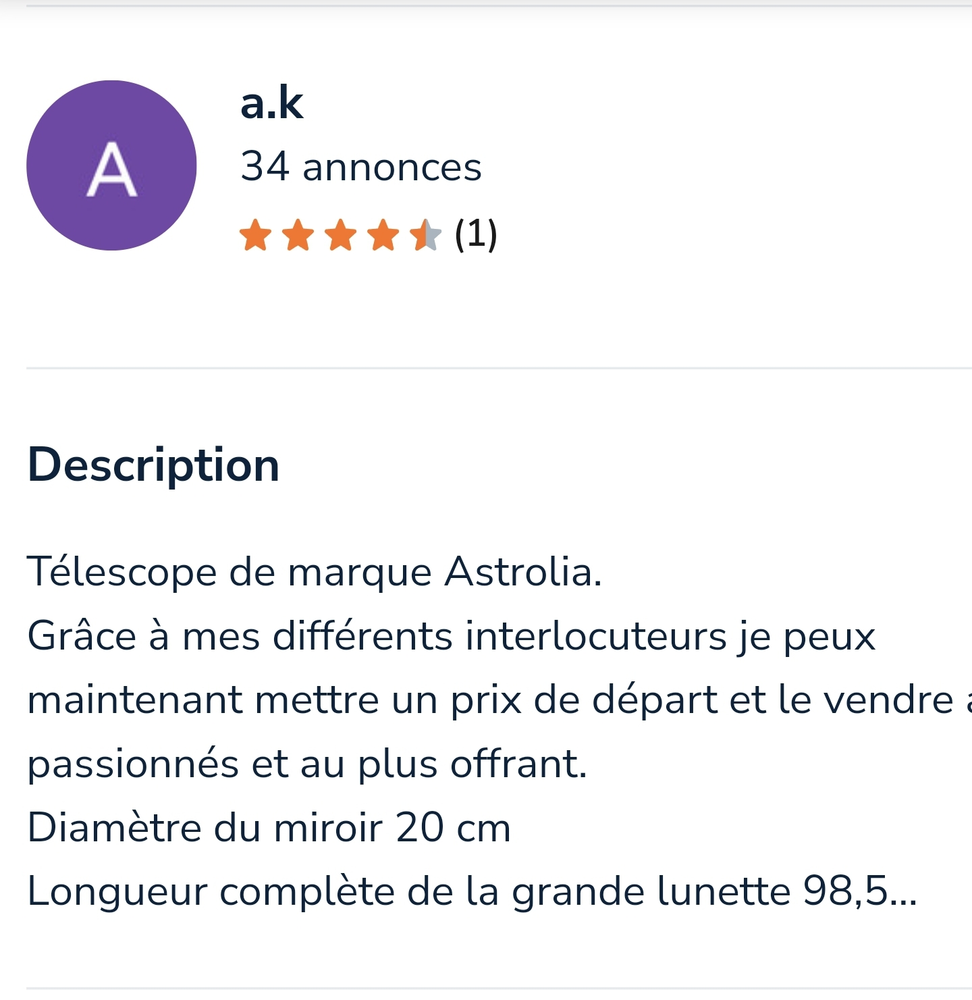The image size is (972, 1000).
Task: Tap the passionnés et au plus offrant line
Action: 307,764
